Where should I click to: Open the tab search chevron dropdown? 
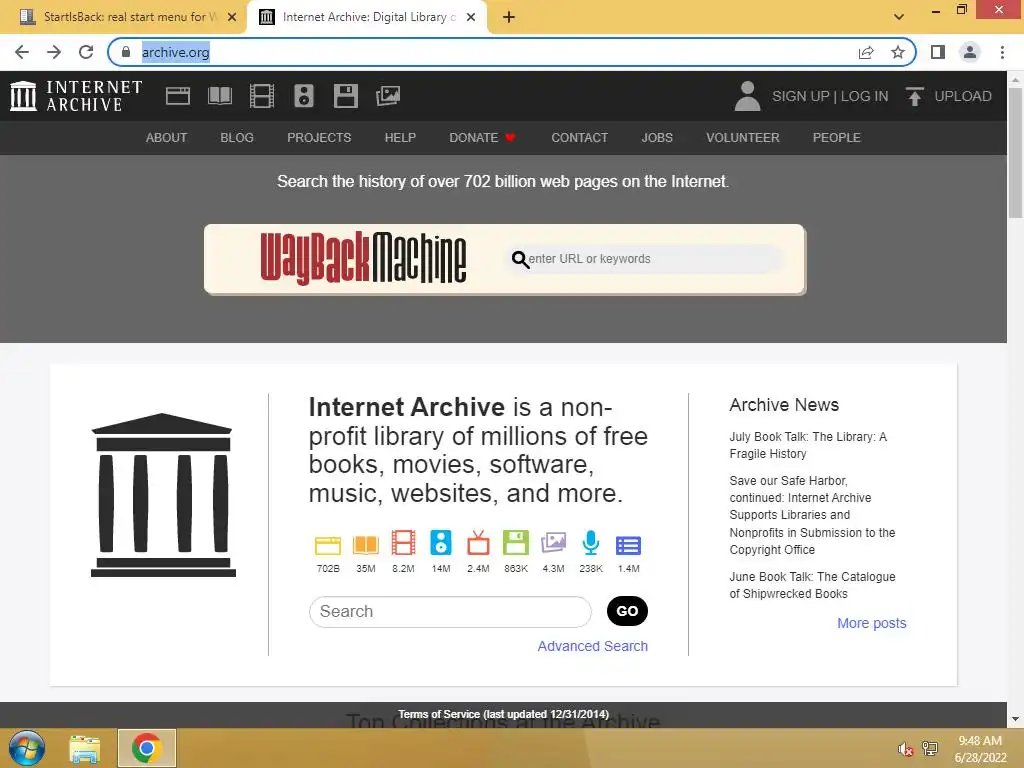point(899,17)
